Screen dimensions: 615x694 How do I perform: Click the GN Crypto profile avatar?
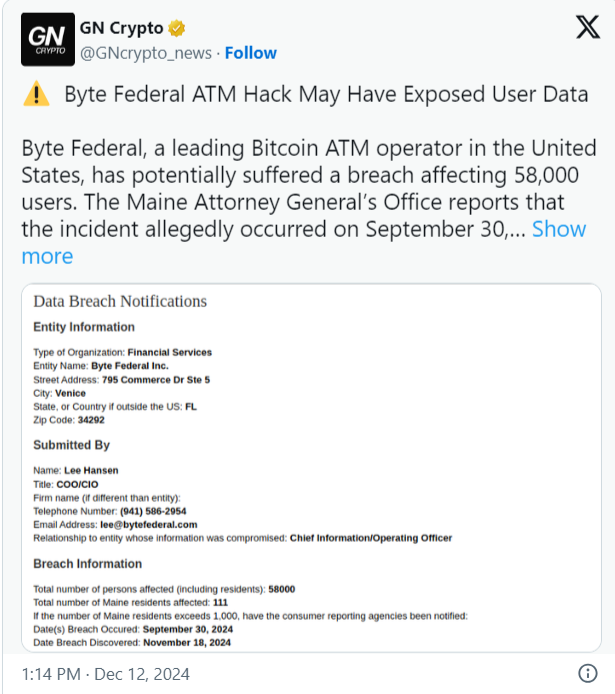coord(45,39)
